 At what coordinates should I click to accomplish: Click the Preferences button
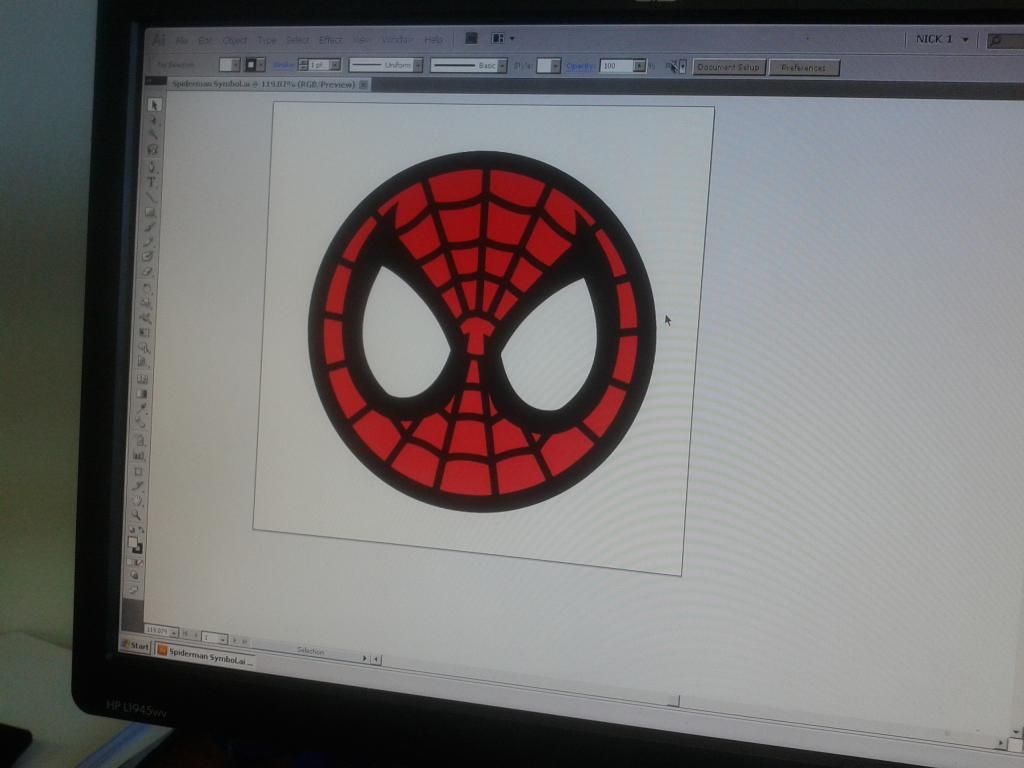[x=803, y=67]
